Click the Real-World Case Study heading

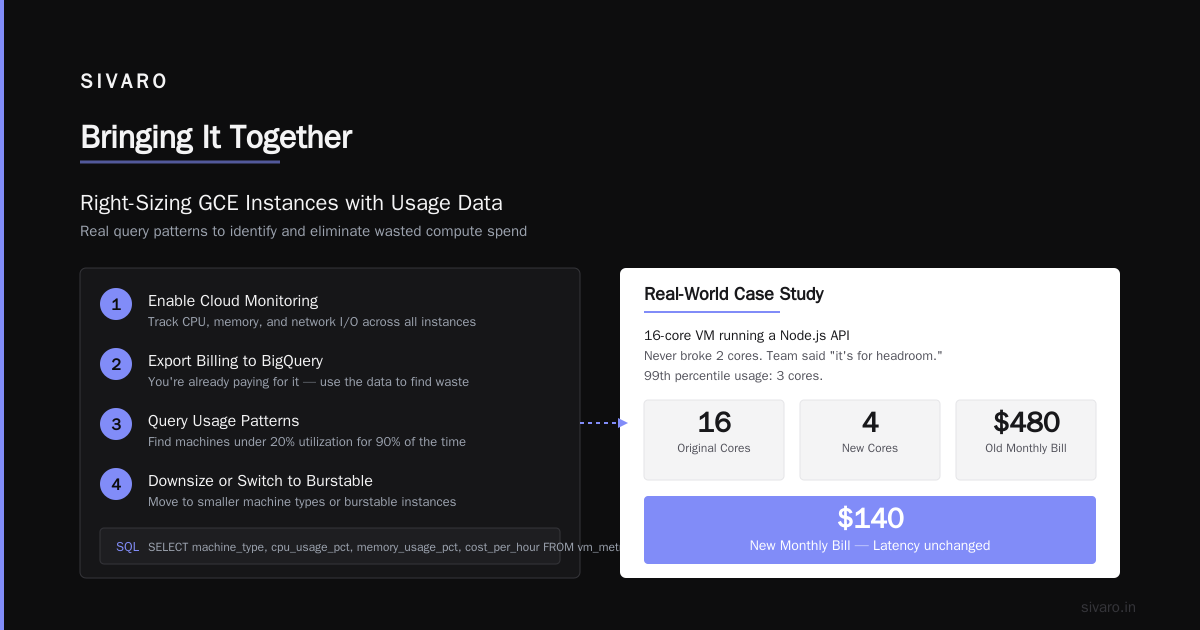point(734,294)
